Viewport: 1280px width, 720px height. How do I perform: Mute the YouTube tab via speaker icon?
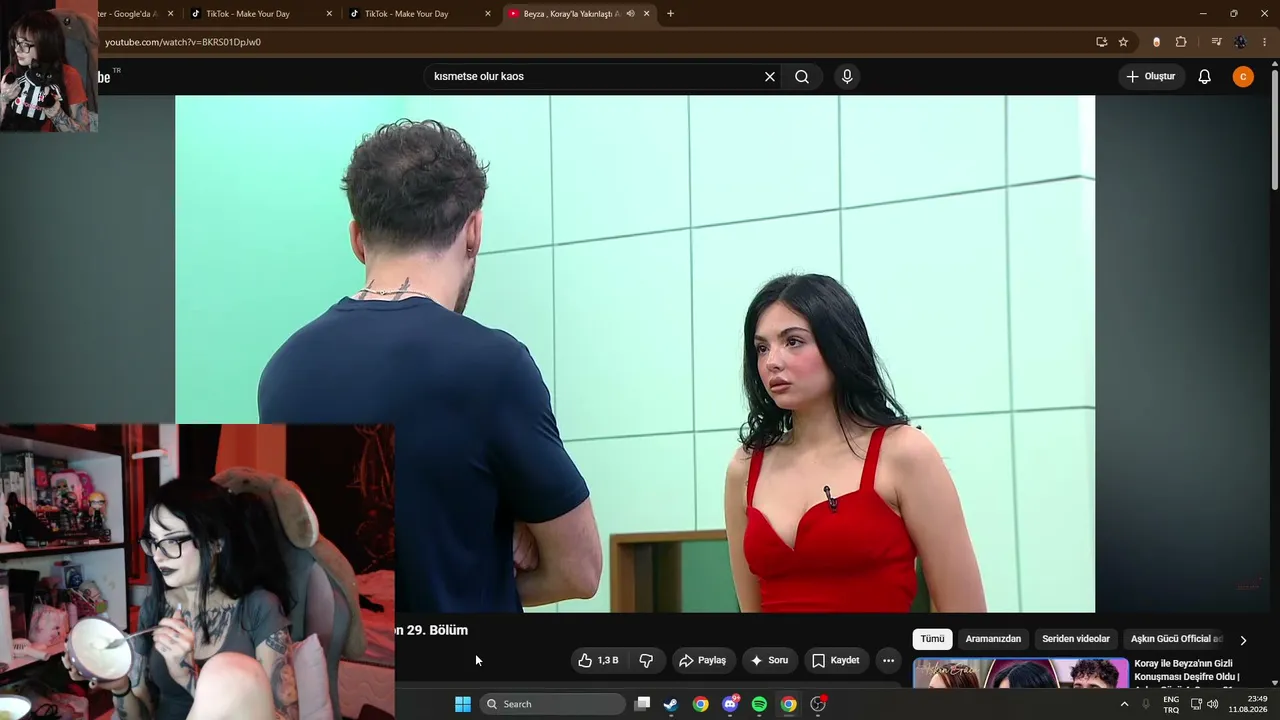click(630, 14)
